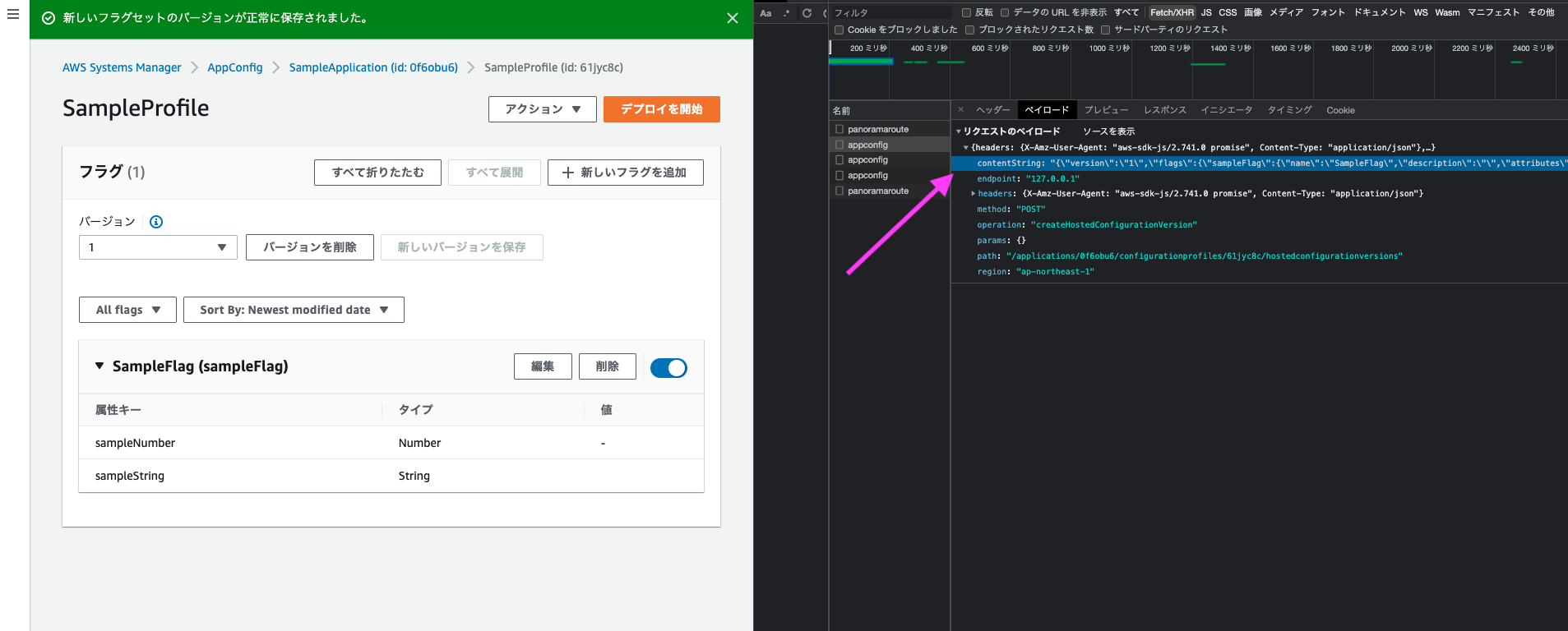This screenshot has height=631, width=1568.
Task: Select the ペイロード tab
Action: (x=1047, y=110)
